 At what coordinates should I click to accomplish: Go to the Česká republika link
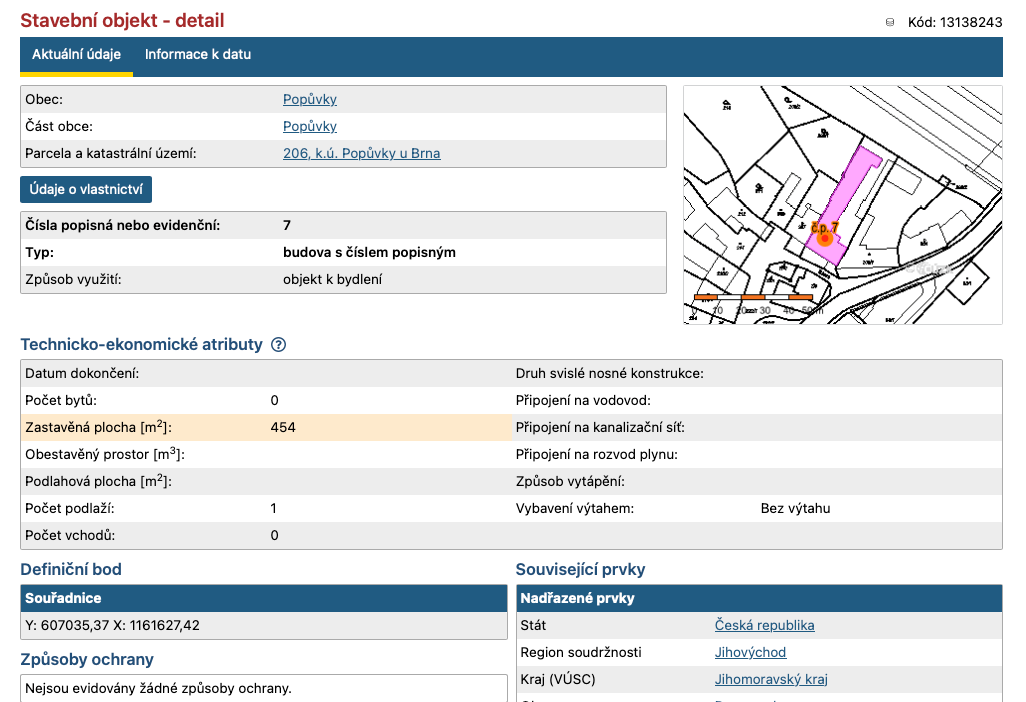tap(764, 625)
